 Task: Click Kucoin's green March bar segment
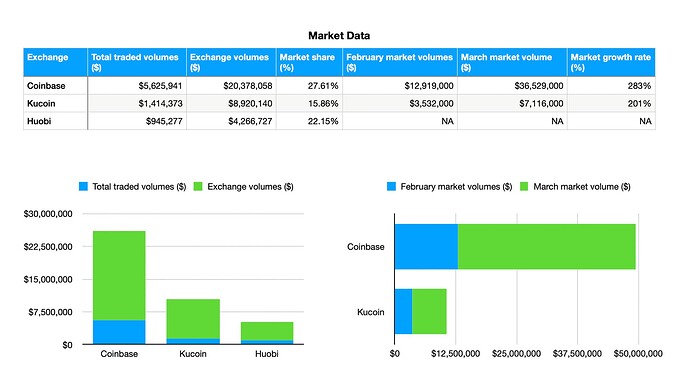pos(429,311)
